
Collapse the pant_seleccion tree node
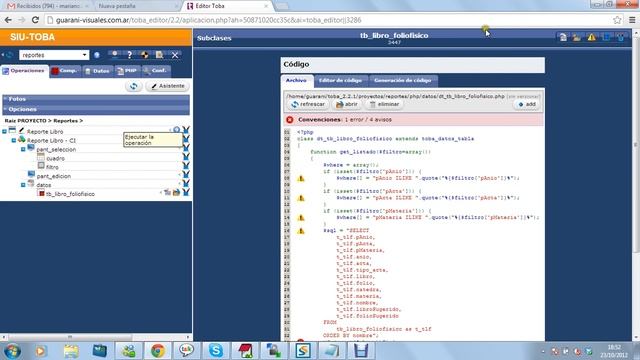(23, 149)
